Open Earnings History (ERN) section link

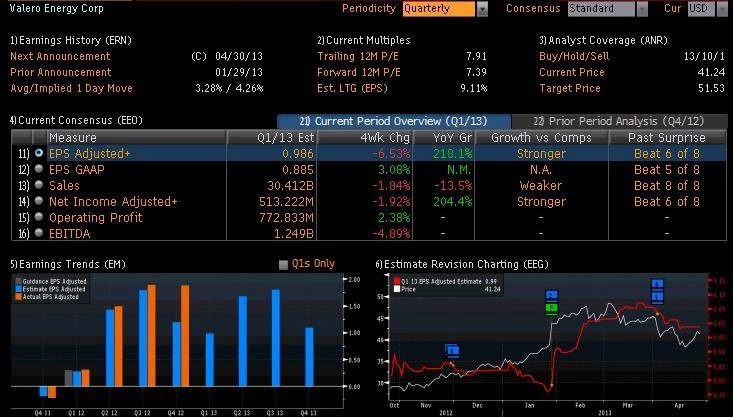[x=71, y=40]
